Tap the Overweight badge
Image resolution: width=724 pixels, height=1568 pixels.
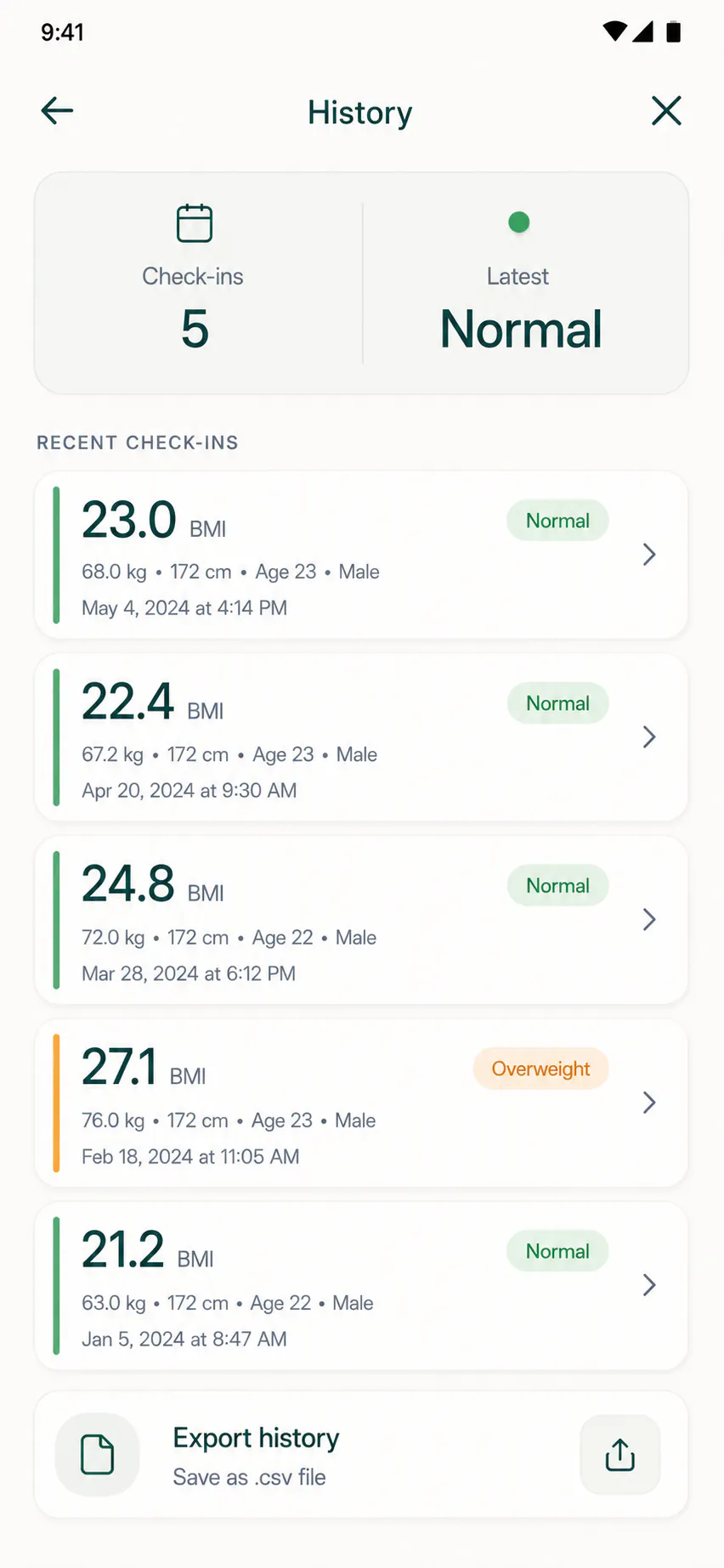tap(540, 1069)
